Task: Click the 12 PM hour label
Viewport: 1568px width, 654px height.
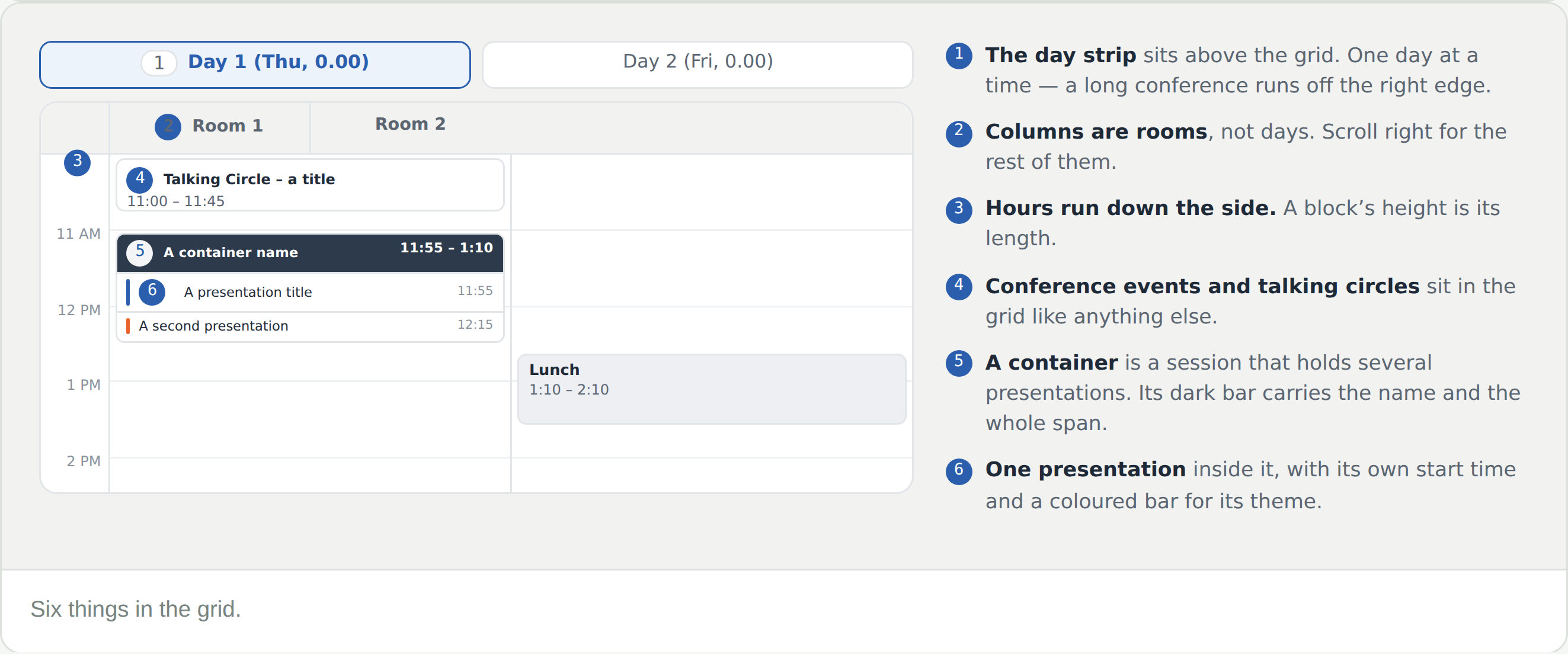Action: [x=79, y=310]
